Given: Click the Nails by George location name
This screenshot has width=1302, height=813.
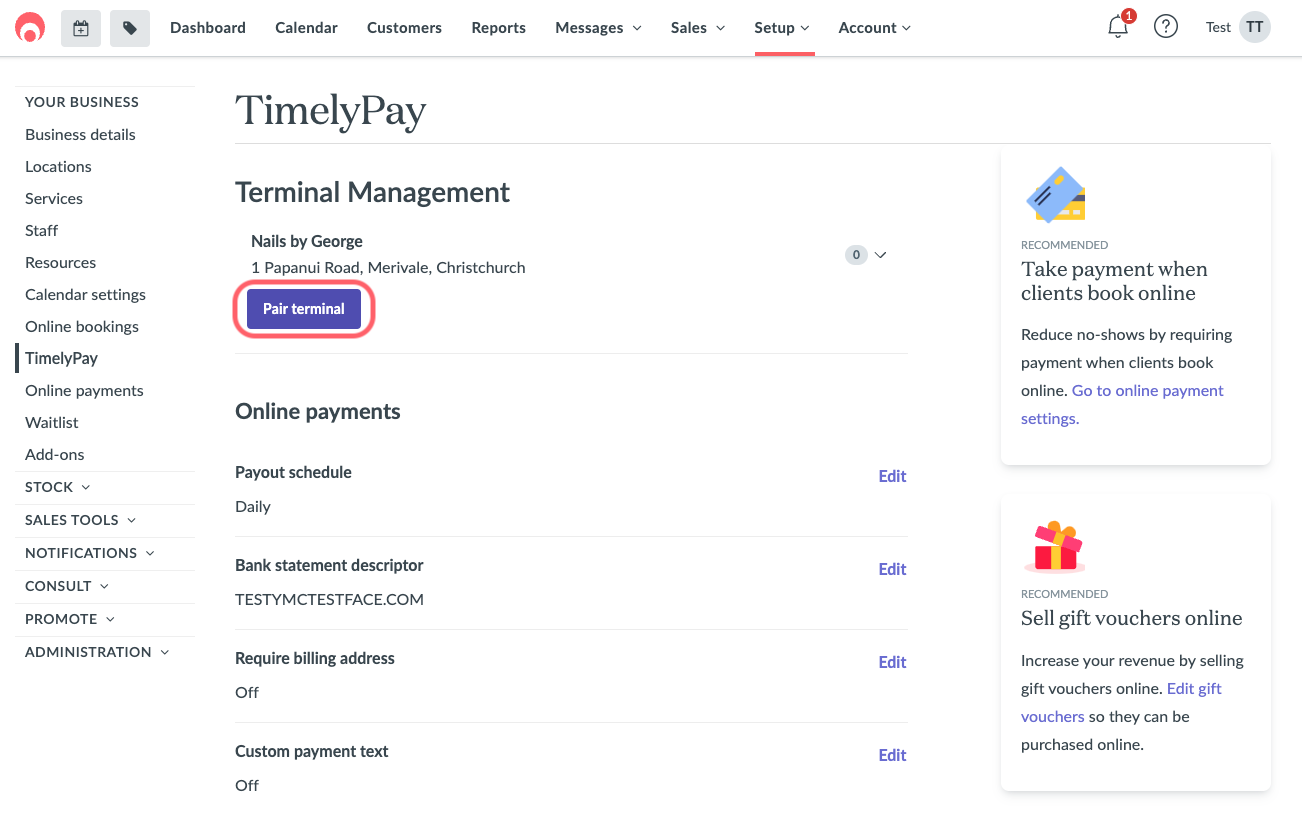Looking at the screenshot, I should [x=307, y=241].
